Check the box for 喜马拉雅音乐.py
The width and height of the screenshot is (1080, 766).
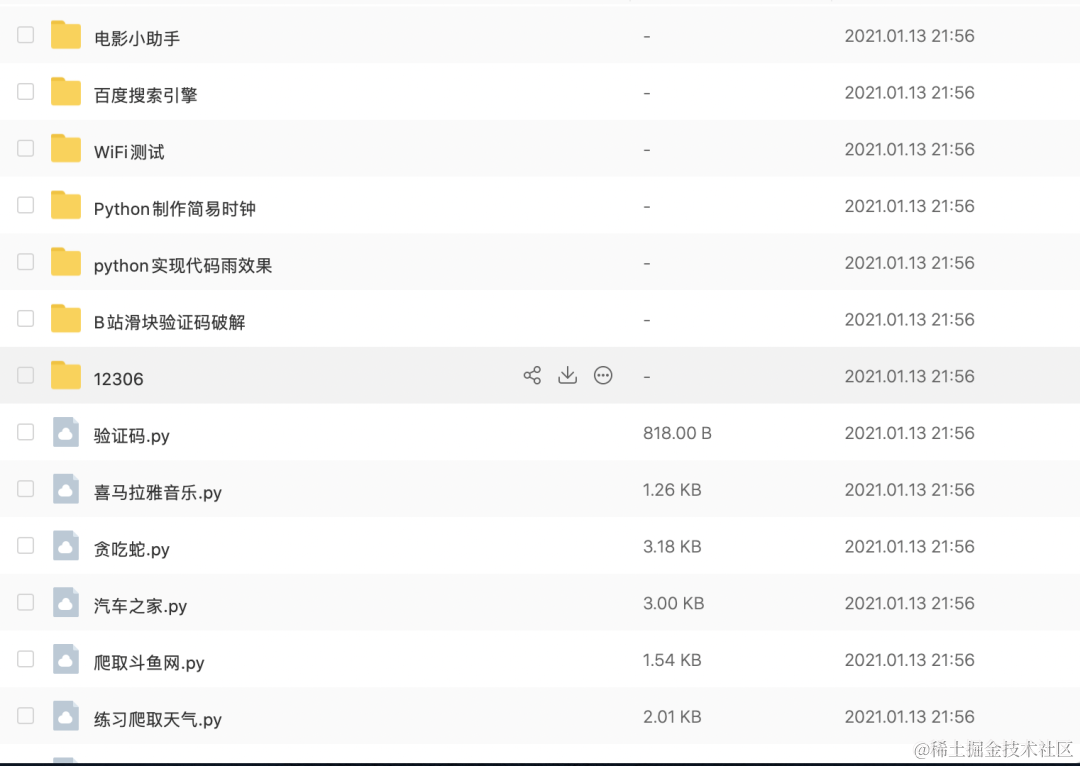25,488
